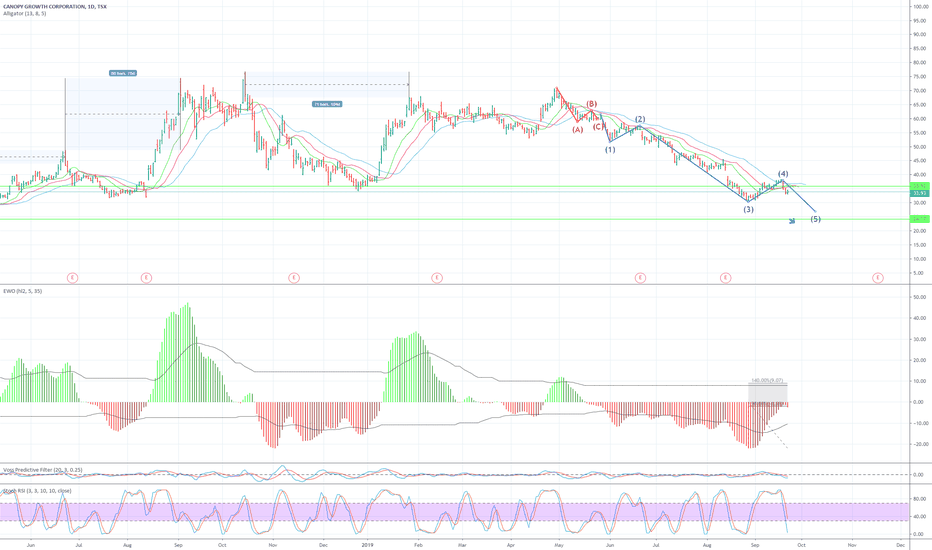Select the Apr label on the time axis
This screenshot has height=550, width=932.
click(x=511, y=545)
